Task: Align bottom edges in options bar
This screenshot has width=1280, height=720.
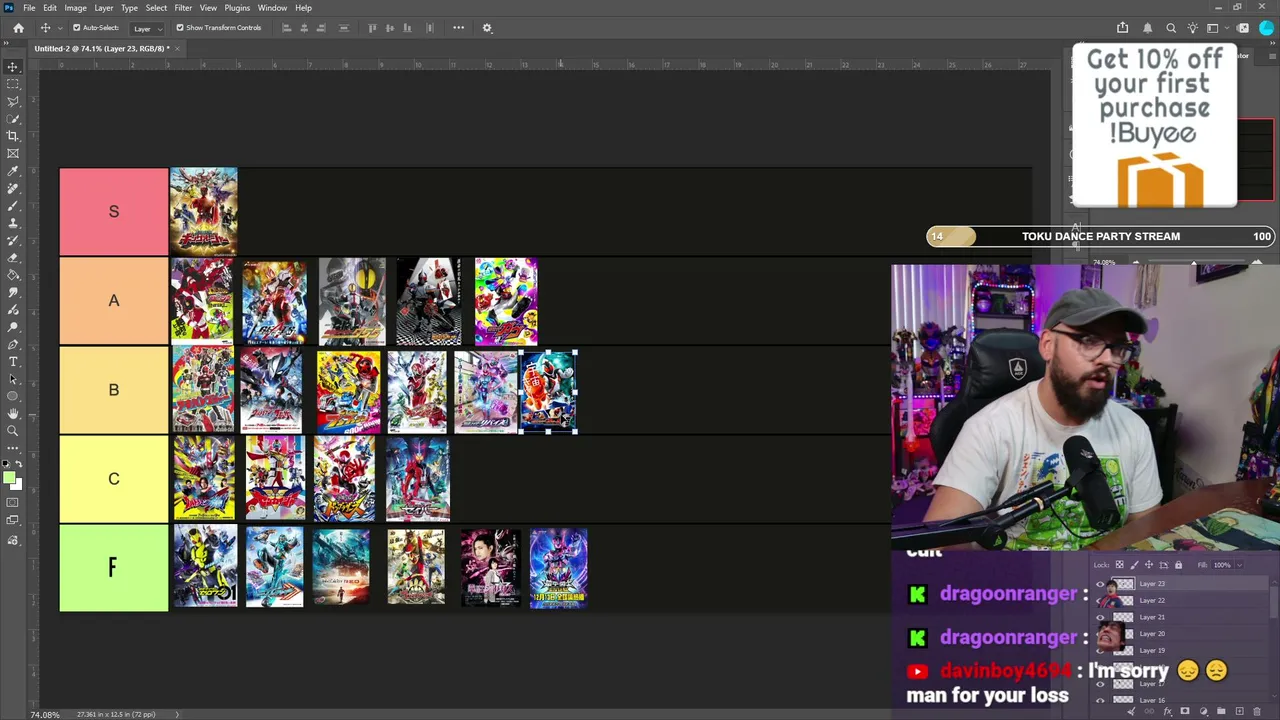Action: (407, 28)
